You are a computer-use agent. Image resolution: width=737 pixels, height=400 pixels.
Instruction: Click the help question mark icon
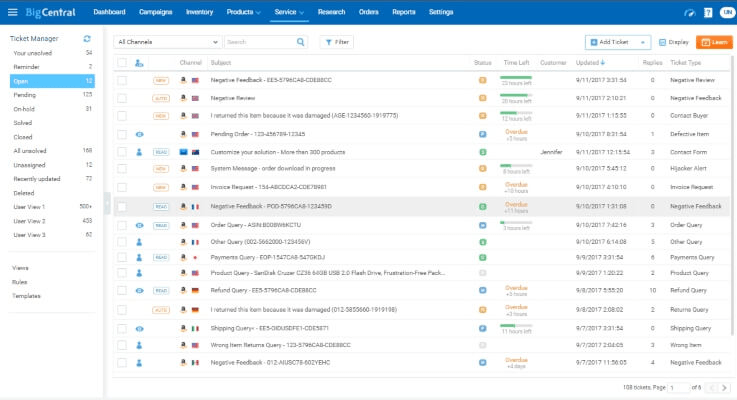(708, 13)
